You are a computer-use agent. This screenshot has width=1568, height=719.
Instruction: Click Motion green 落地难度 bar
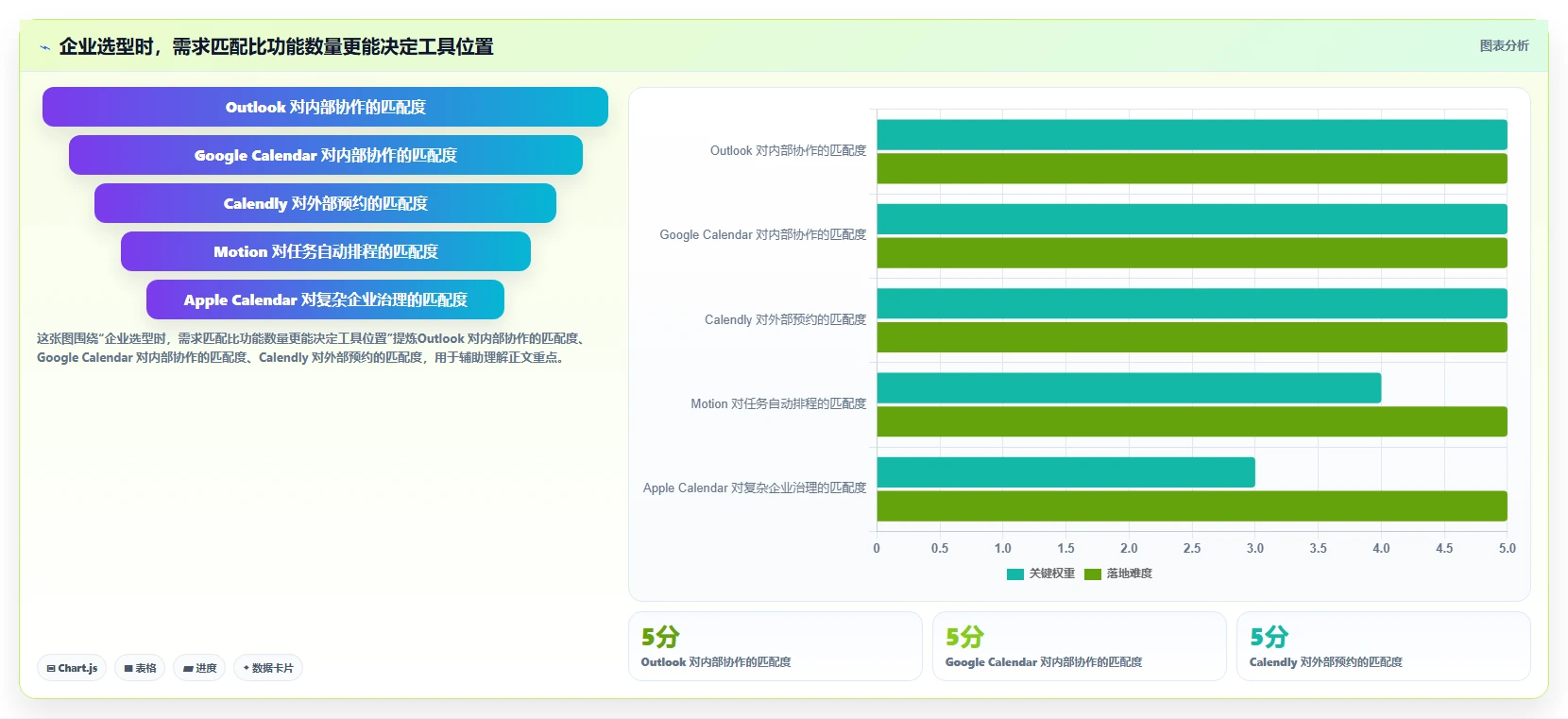click(x=1192, y=421)
